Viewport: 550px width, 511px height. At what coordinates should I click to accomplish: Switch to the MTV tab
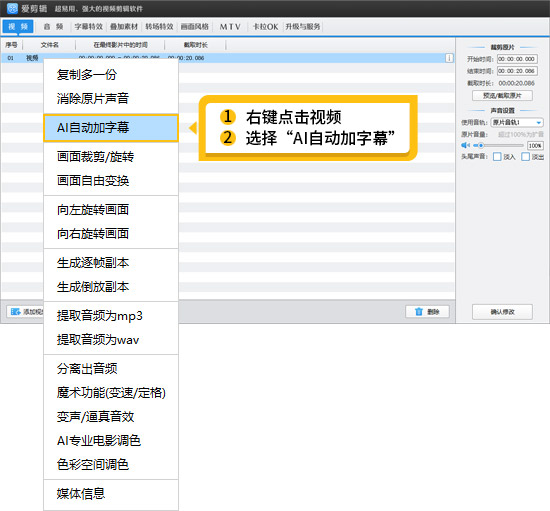[230, 27]
